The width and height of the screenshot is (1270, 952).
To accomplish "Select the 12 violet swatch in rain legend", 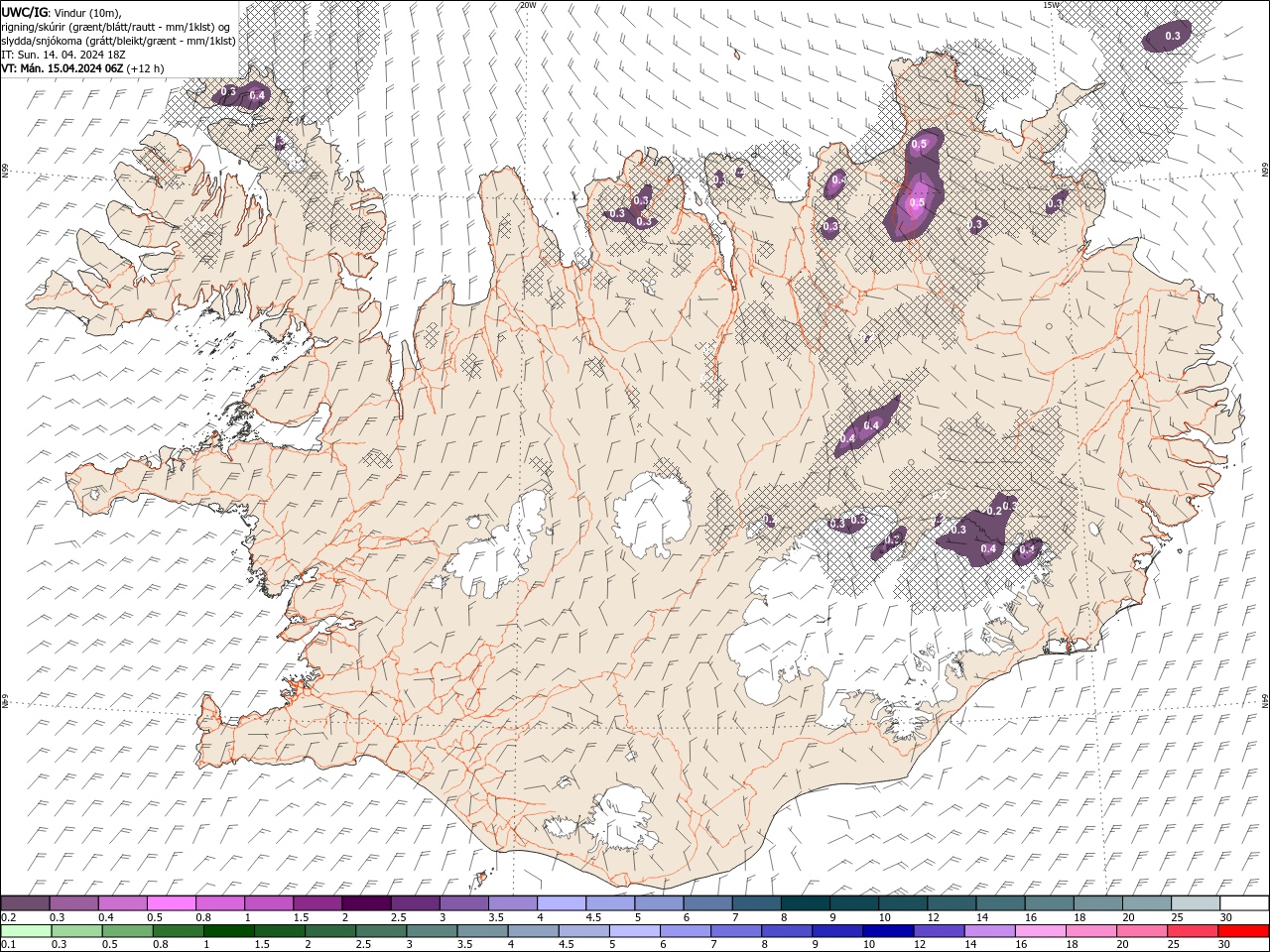I will (939, 931).
